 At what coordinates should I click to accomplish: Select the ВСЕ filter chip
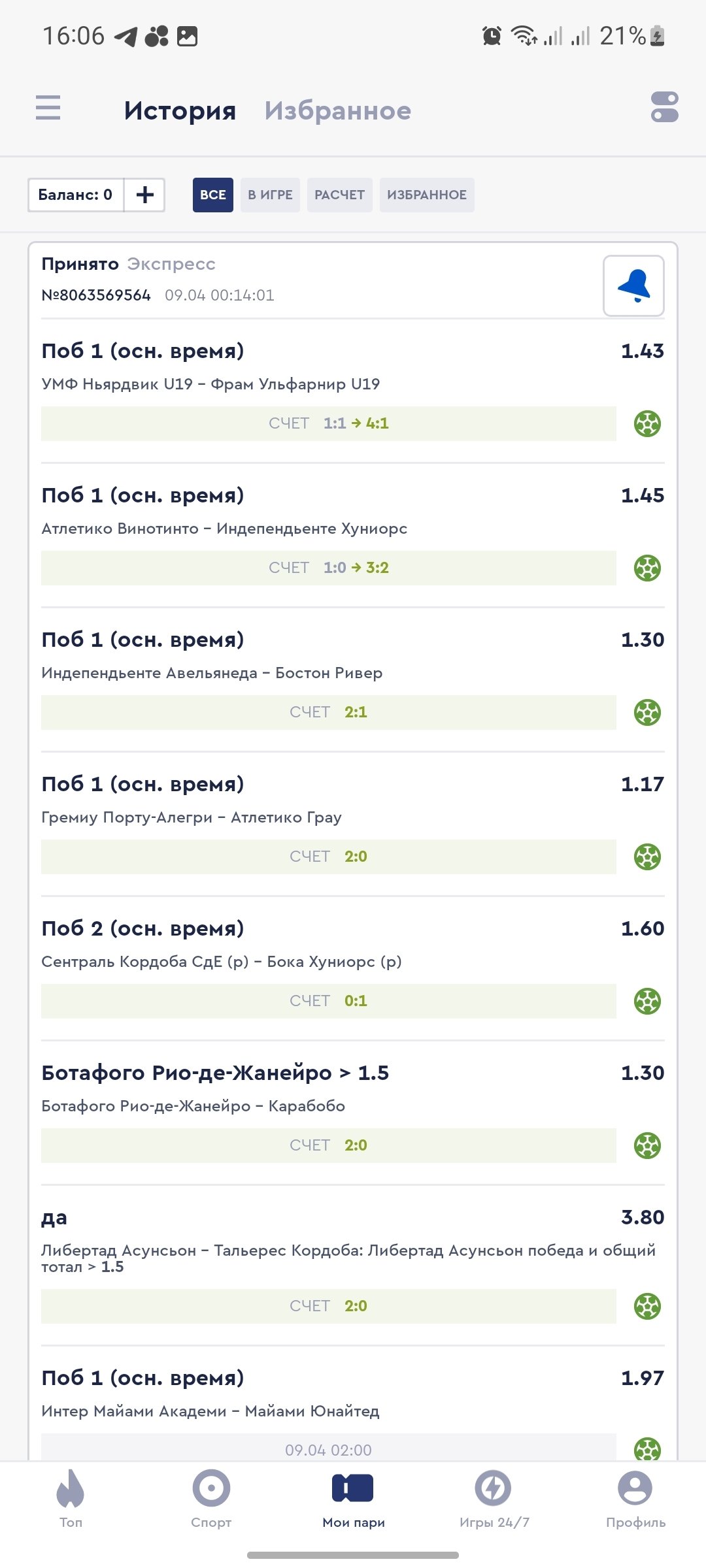212,195
